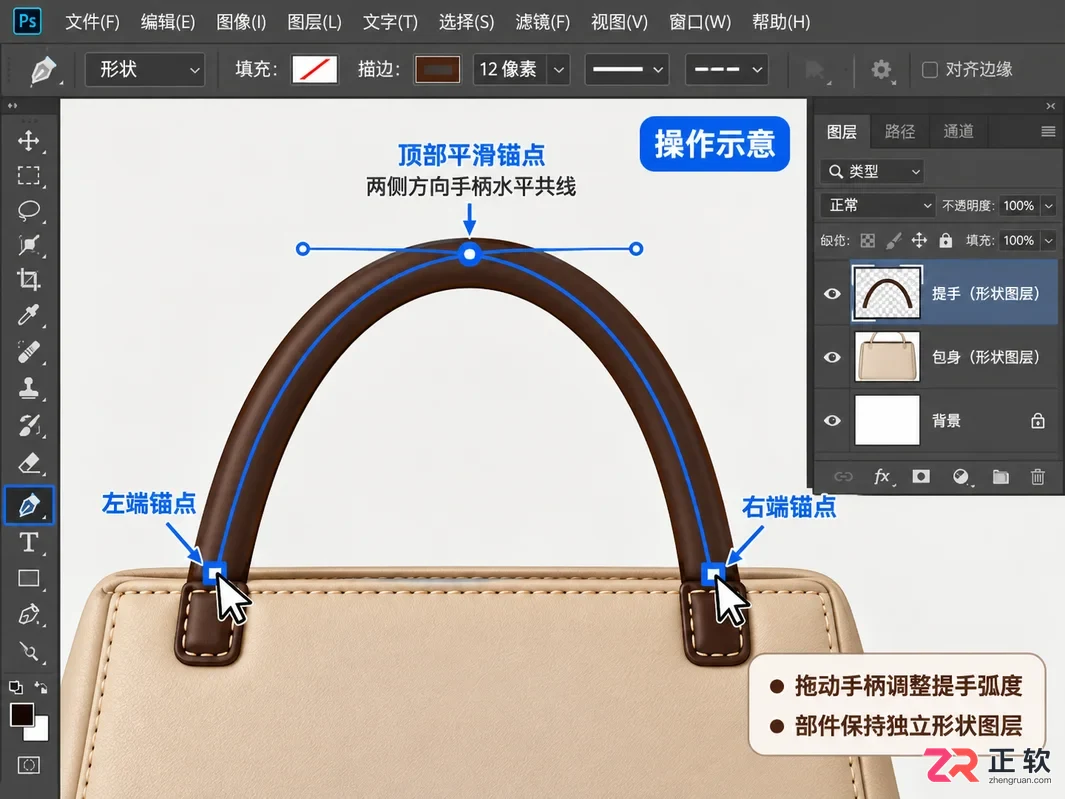The width and height of the screenshot is (1065, 799).
Task: Delete layer with trash icon
Action: coord(1038,477)
